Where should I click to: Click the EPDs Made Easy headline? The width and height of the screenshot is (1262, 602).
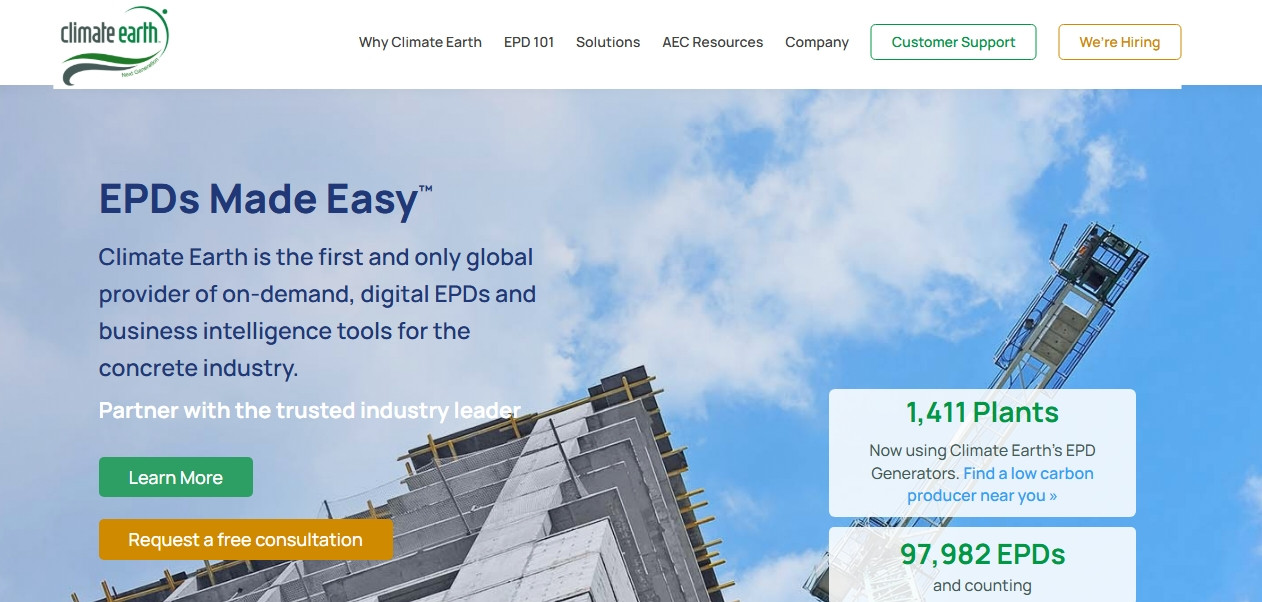coord(256,198)
